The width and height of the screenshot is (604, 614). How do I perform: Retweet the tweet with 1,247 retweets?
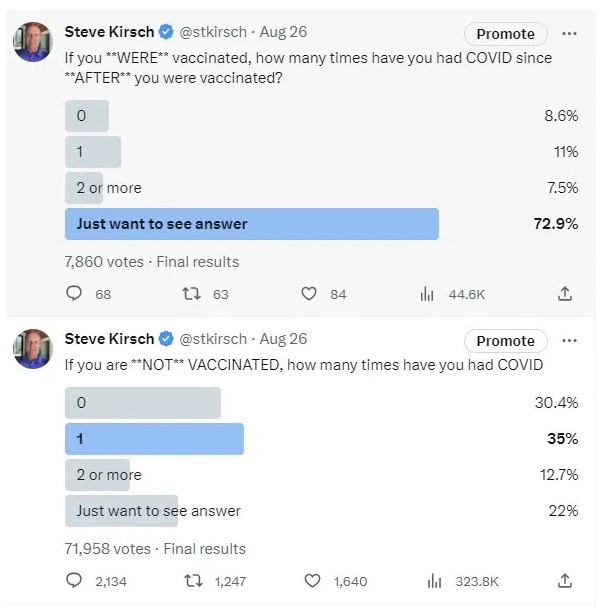click(192, 581)
